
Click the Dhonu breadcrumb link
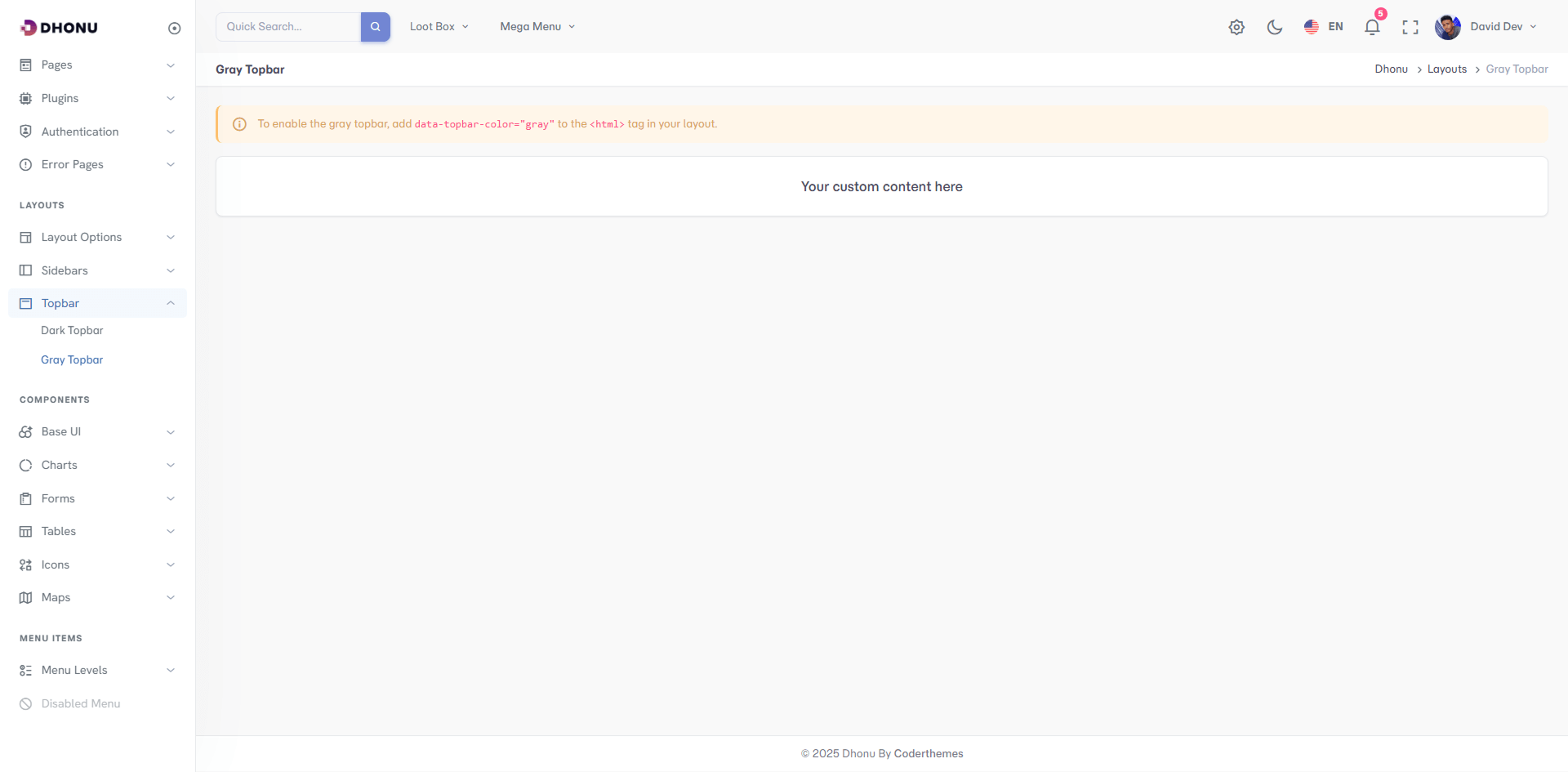click(x=1391, y=69)
